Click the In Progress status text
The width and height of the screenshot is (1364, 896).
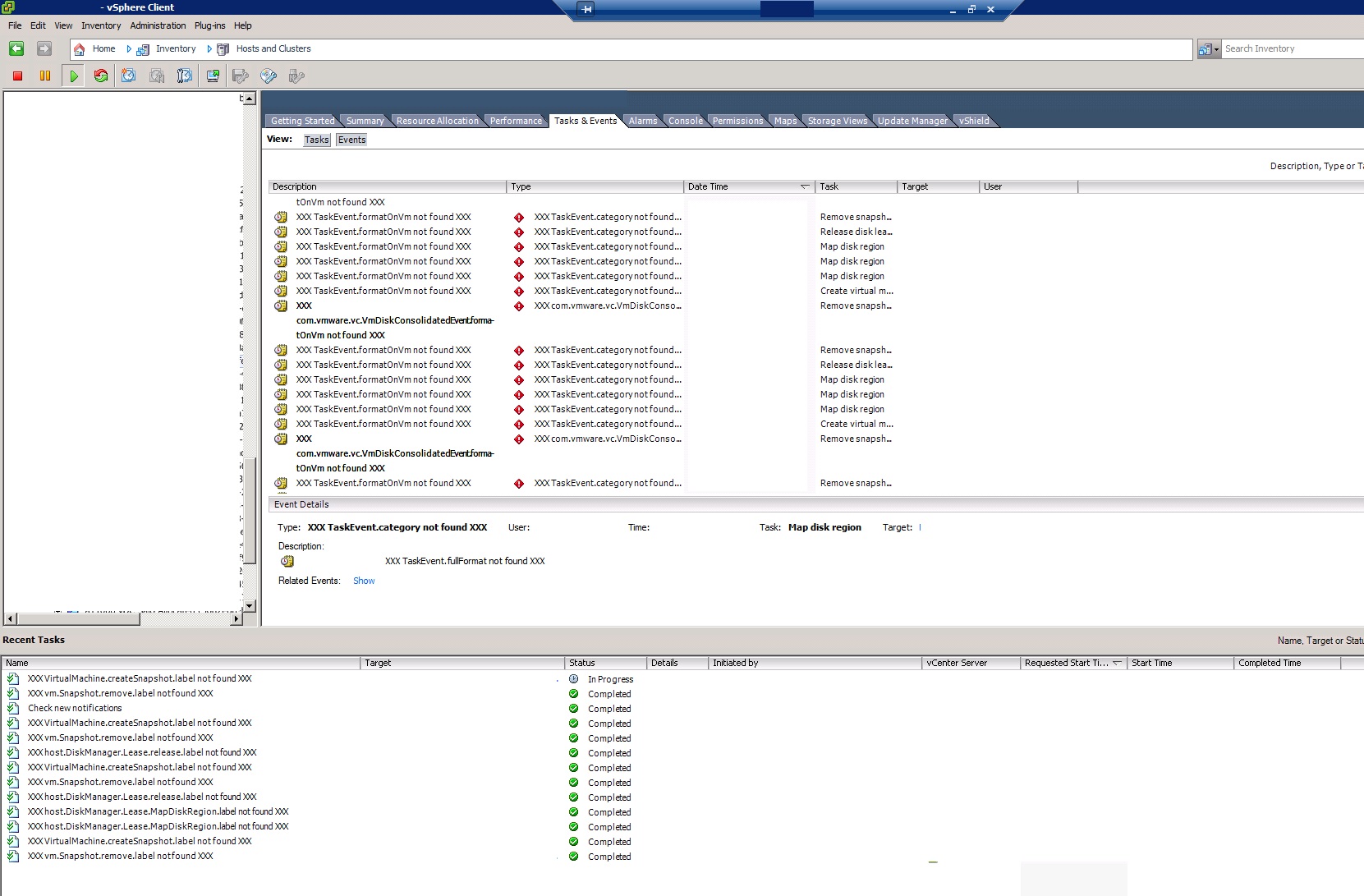610,679
